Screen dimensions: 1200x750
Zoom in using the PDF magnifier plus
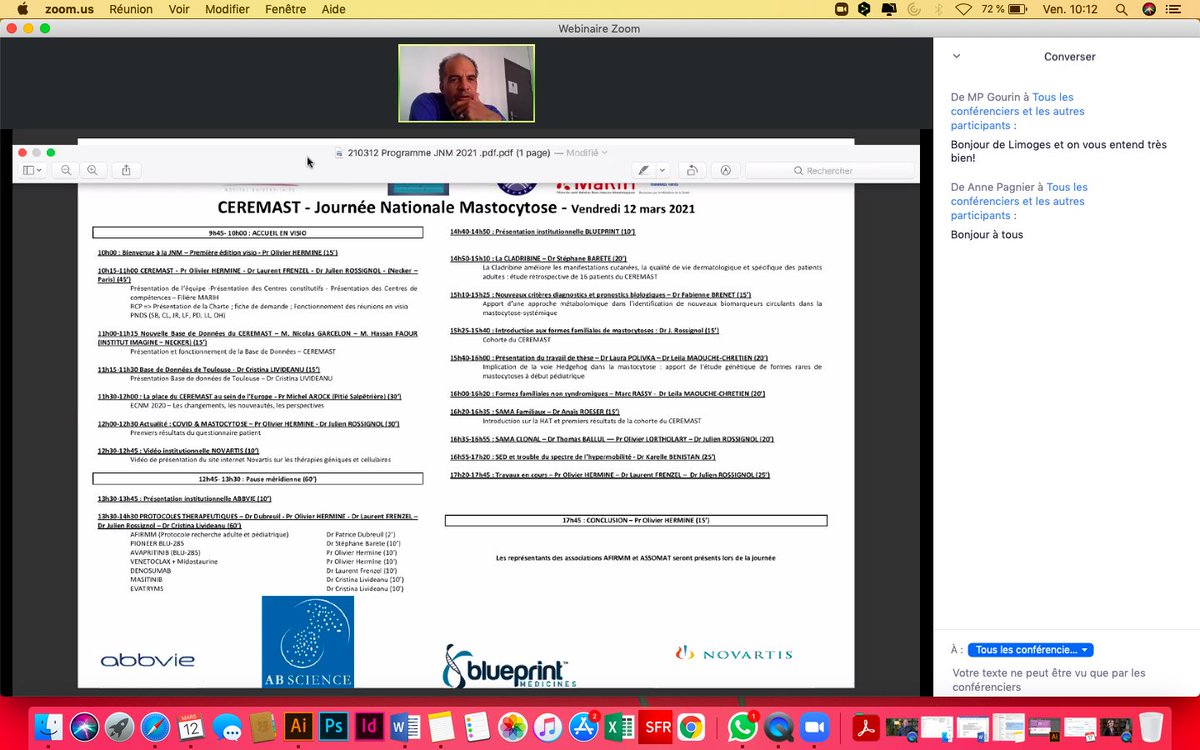click(92, 170)
